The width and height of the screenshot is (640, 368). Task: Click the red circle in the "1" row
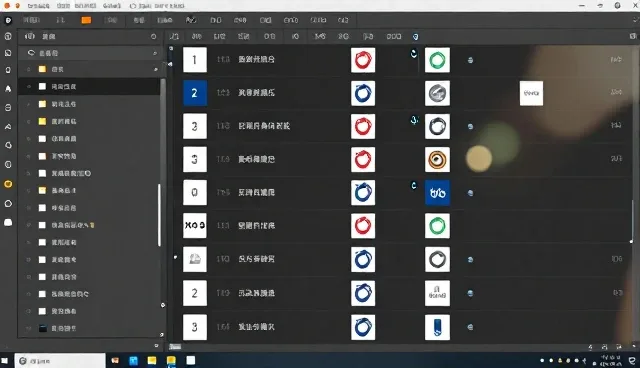363,60
